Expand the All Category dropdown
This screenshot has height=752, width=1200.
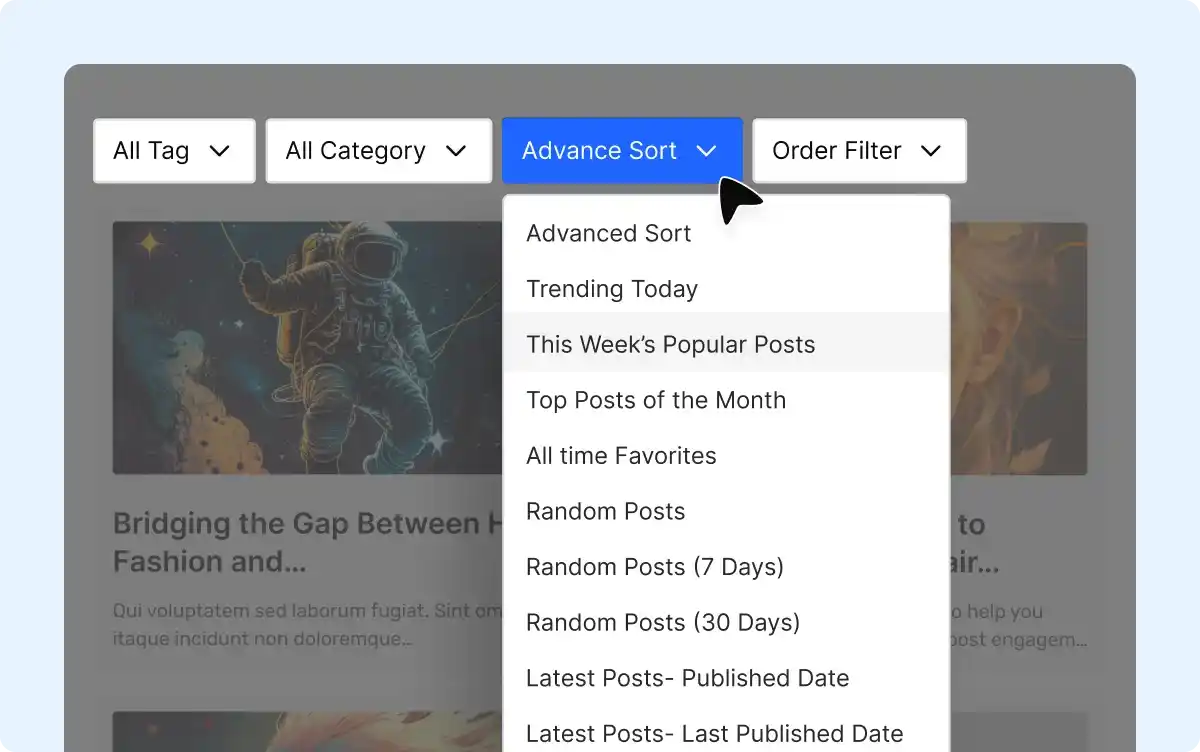pos(377,151)
